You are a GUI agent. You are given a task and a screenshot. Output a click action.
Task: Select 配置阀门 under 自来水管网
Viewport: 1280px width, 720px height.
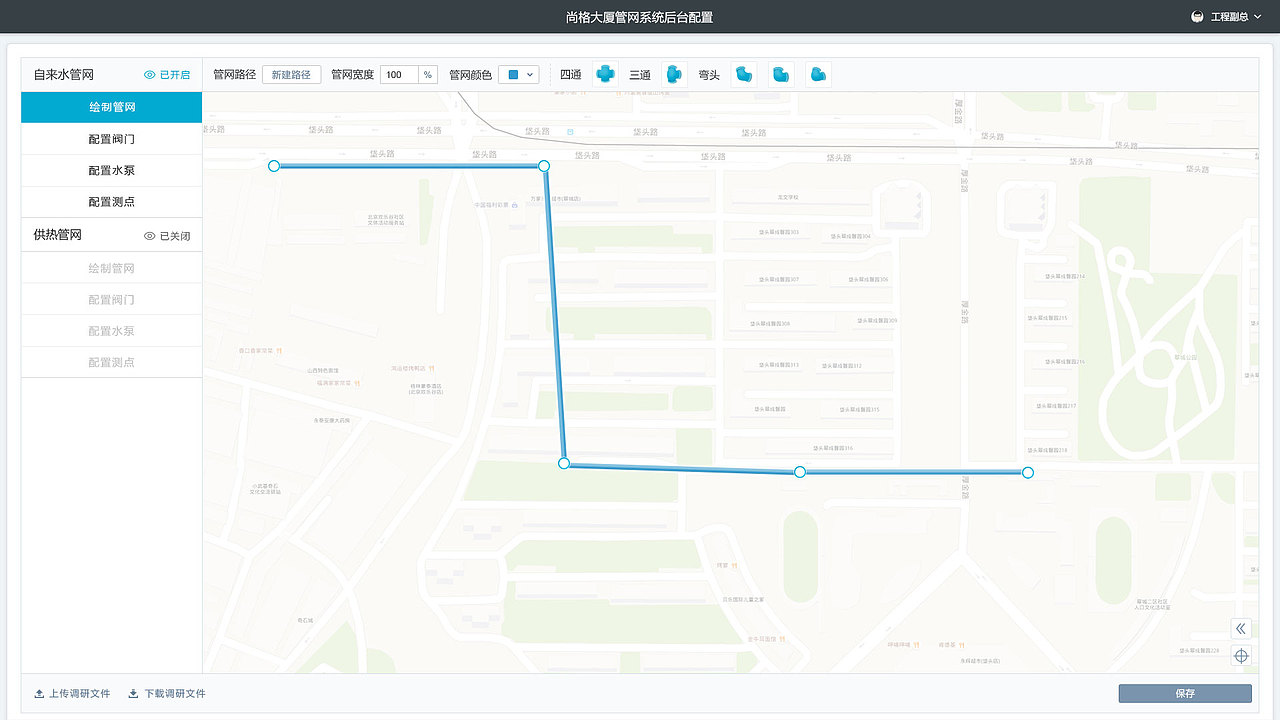point(112,139)
